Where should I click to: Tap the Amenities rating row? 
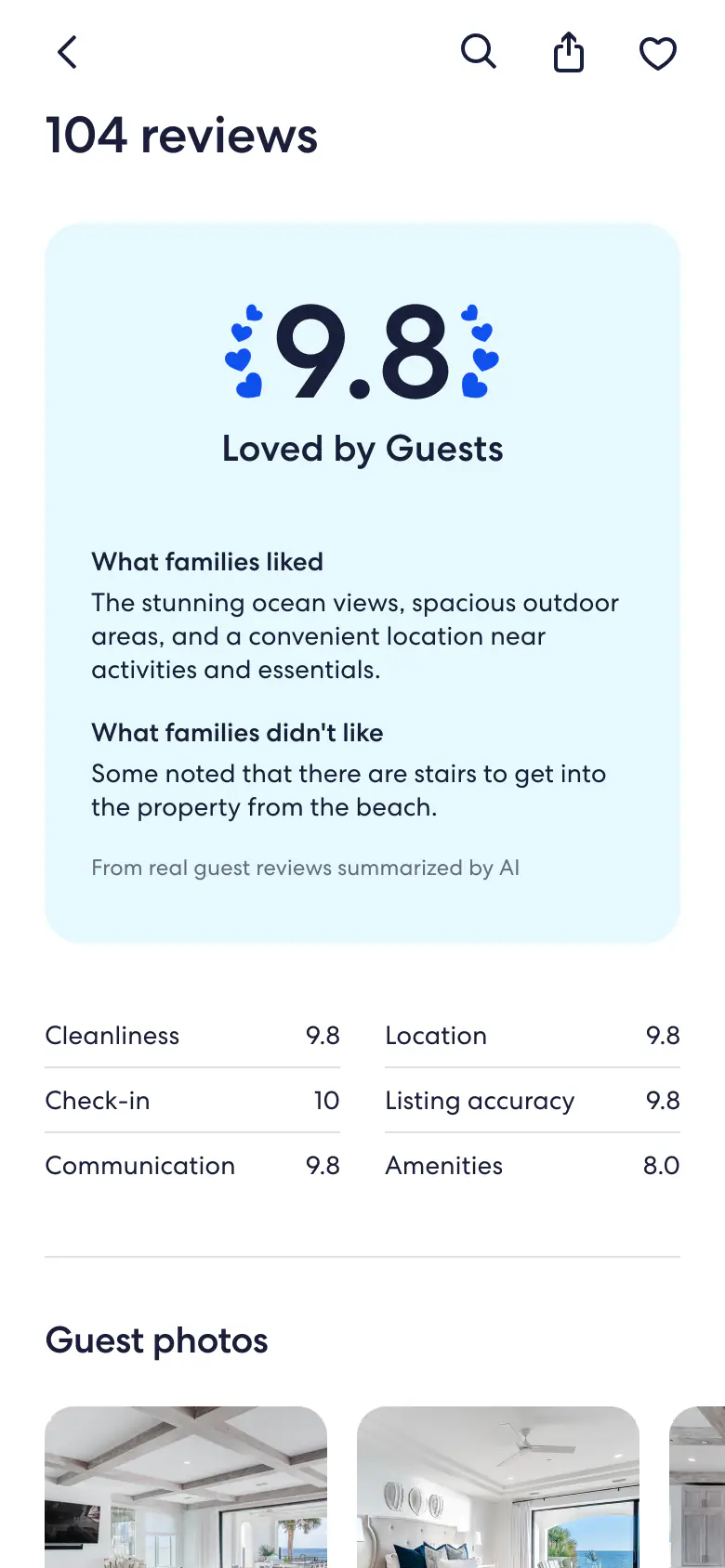[533, 1166]
